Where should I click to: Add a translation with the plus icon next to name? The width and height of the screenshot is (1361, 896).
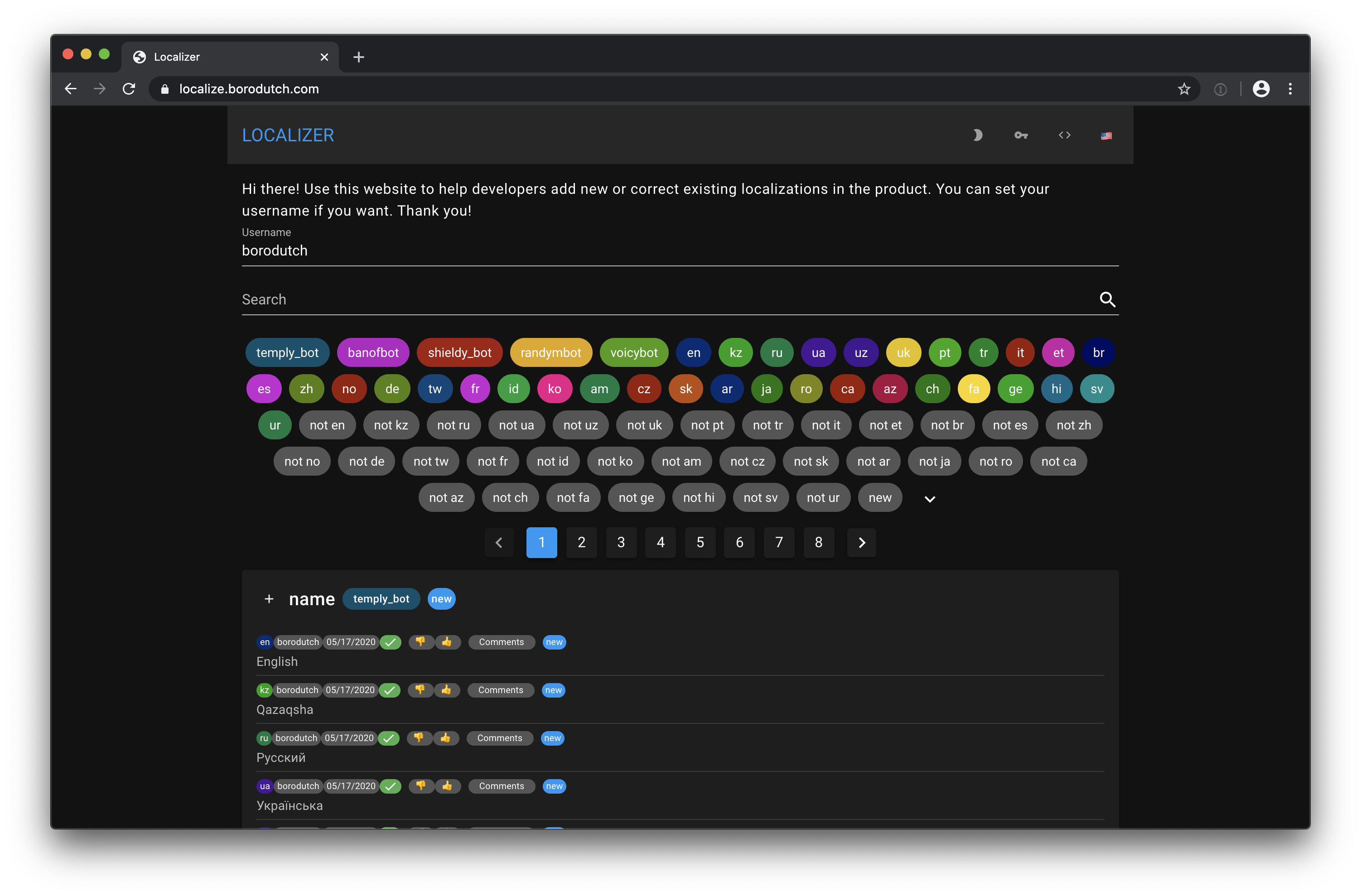click(269, 599)
